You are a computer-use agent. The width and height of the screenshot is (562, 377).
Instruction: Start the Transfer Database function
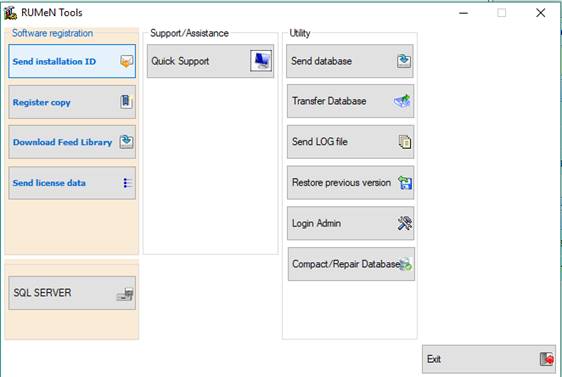click(351, 101)
